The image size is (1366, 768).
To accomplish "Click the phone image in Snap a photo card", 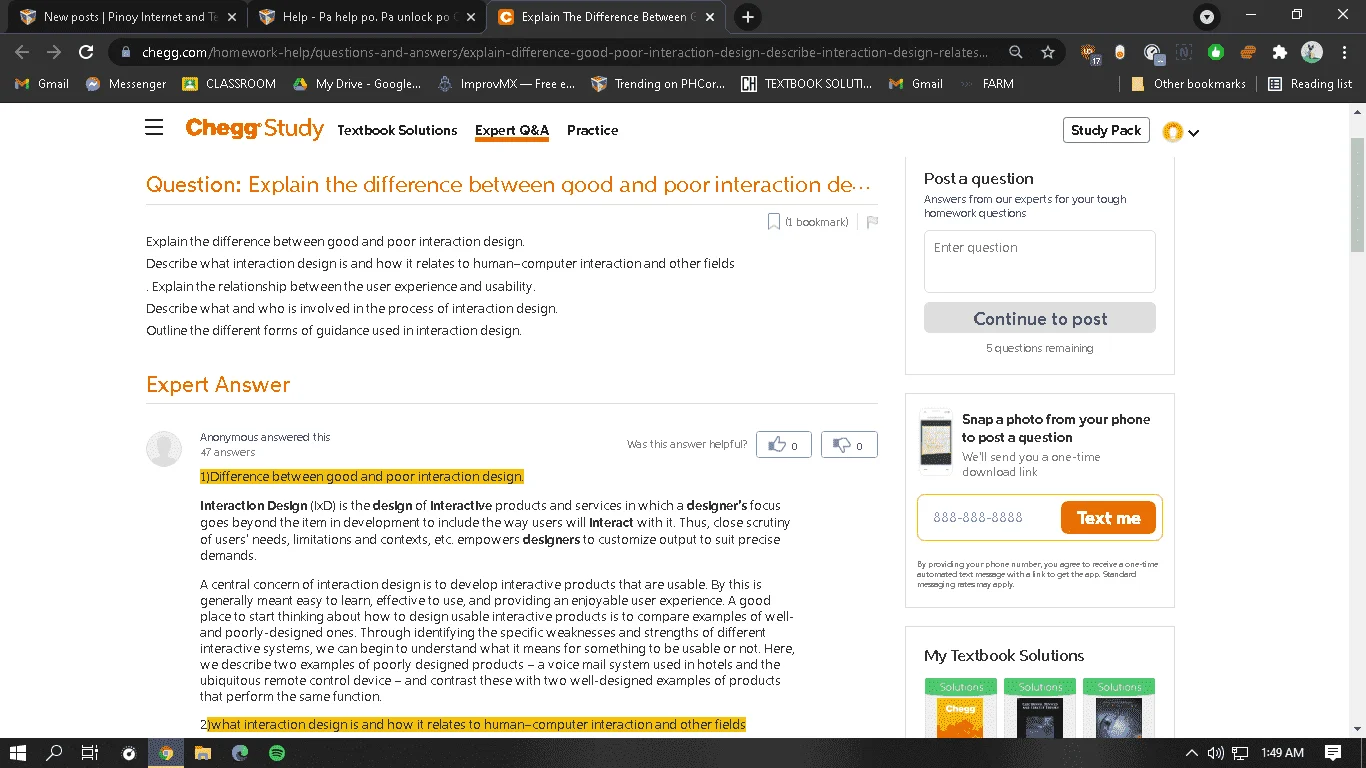I will coord(937,441).
